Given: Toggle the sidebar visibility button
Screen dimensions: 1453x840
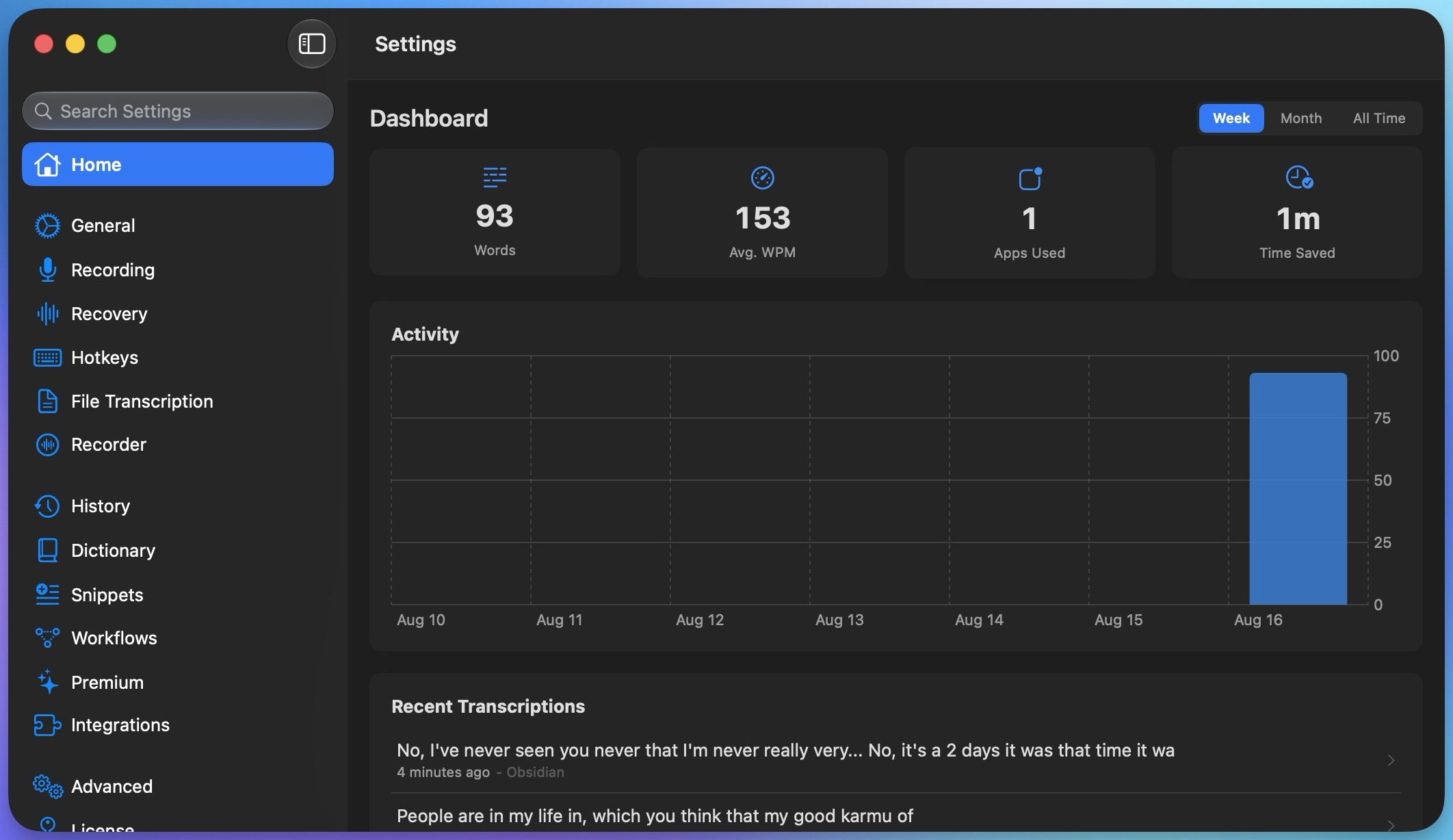Looking at the screenshot, I should point(312,44).
